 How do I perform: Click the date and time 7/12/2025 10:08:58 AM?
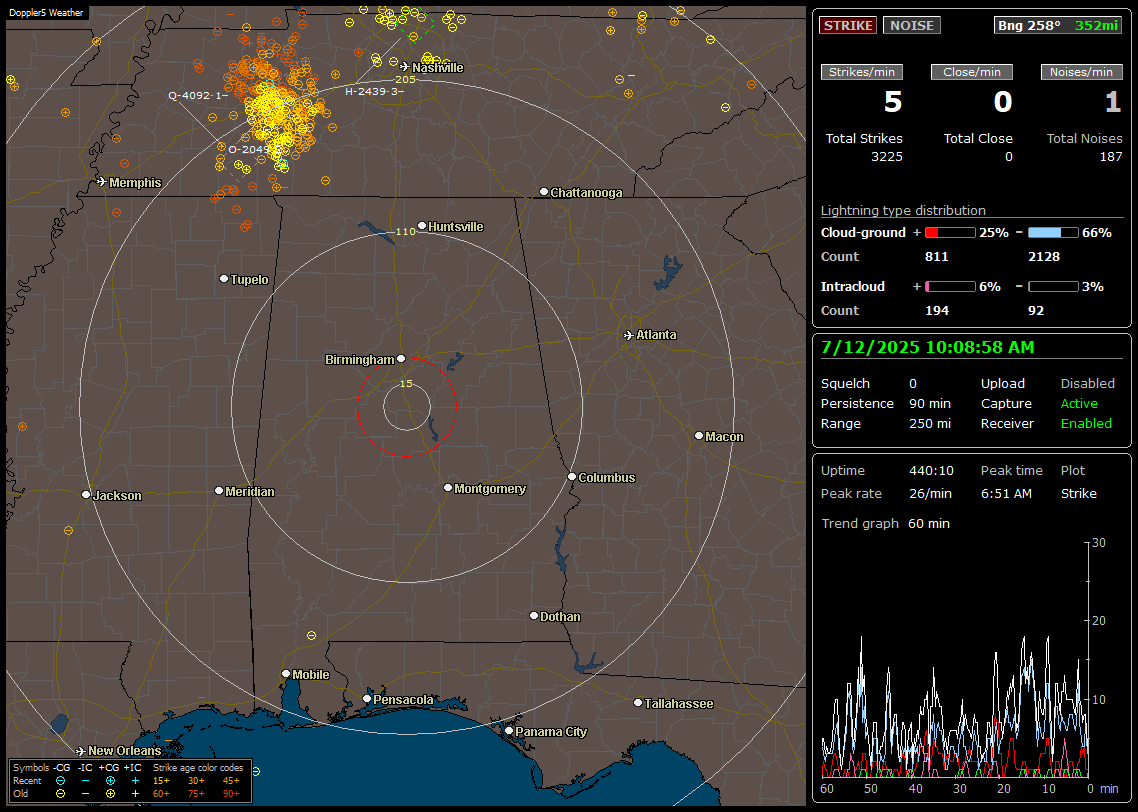928,347
